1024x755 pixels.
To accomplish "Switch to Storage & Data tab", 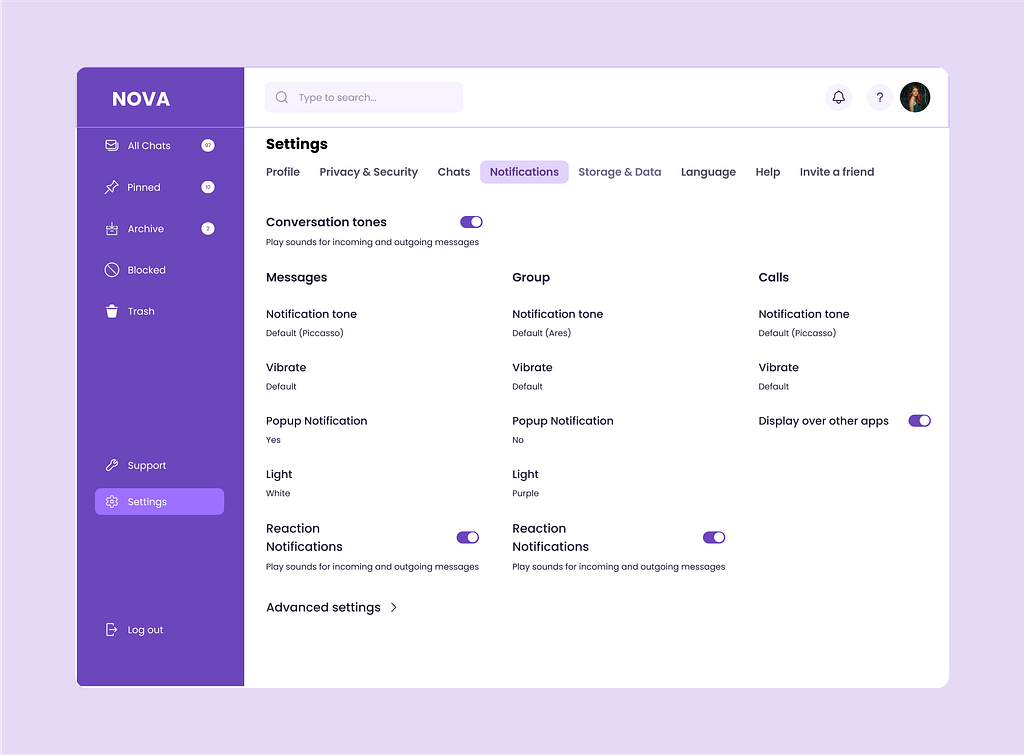I will pyautogui.click(x=620, y=172).
